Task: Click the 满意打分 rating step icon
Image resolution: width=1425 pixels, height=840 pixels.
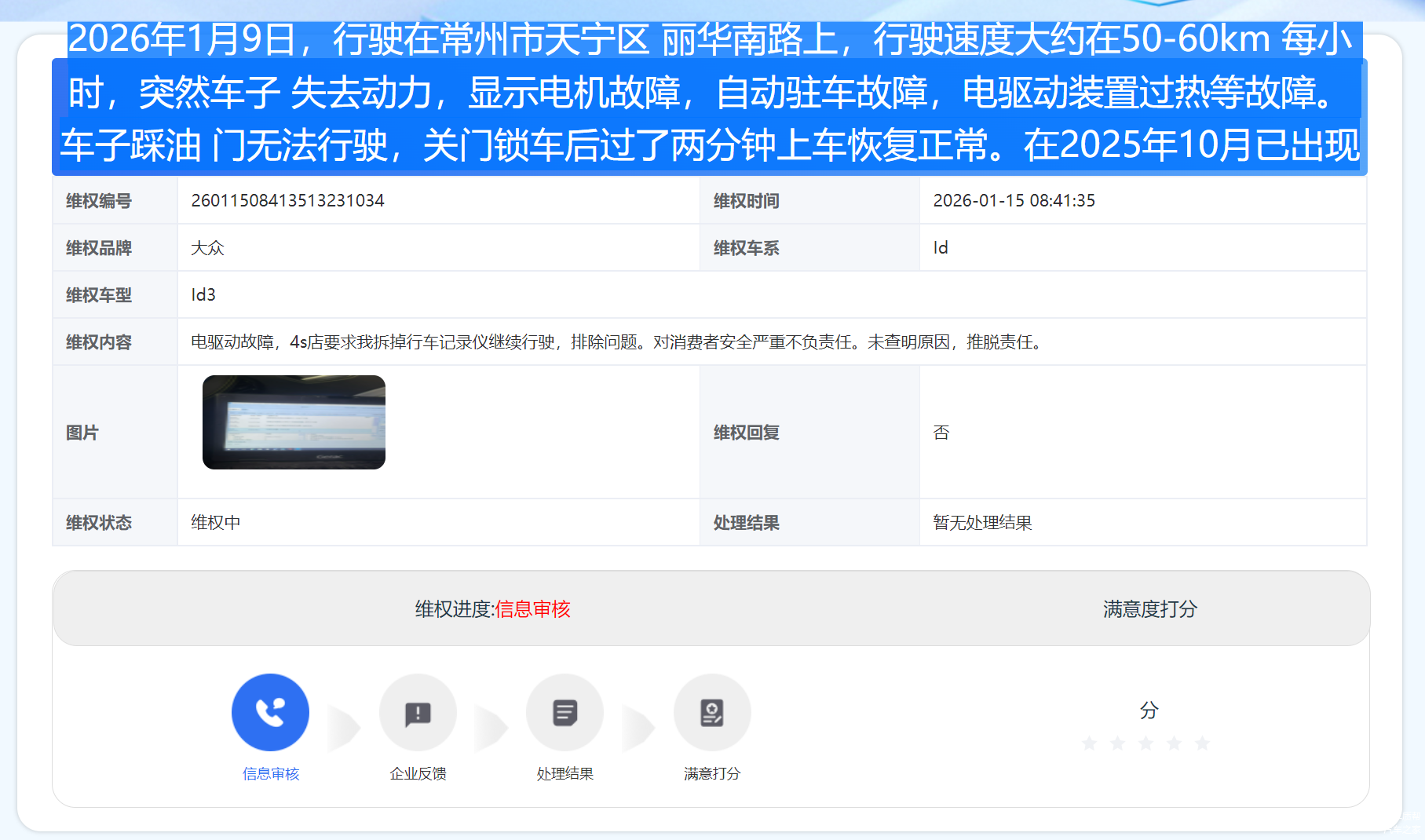Action: [x=712, y=712]
